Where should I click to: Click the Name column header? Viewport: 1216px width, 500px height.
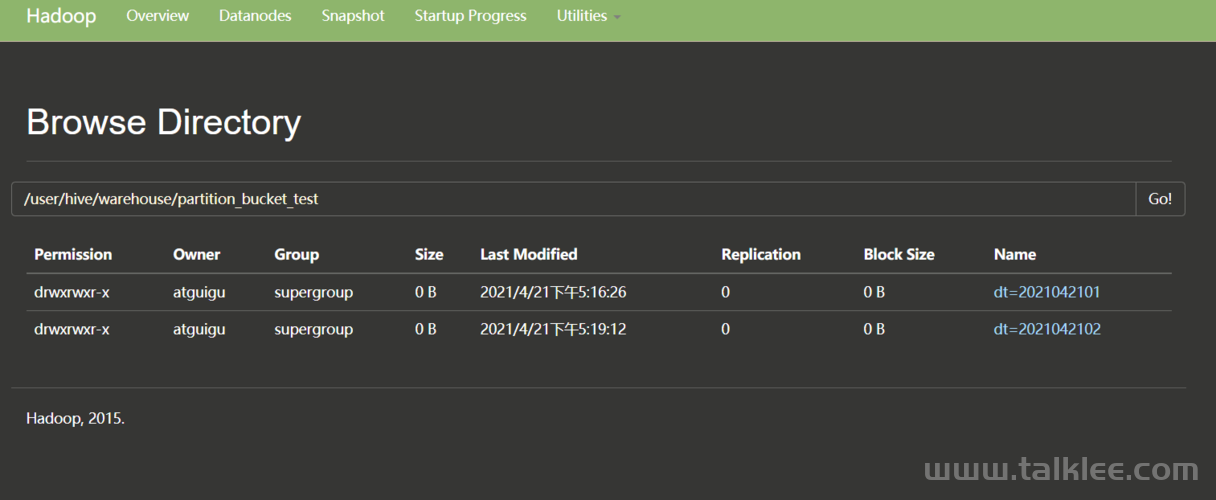click(x=1015, y=254)
